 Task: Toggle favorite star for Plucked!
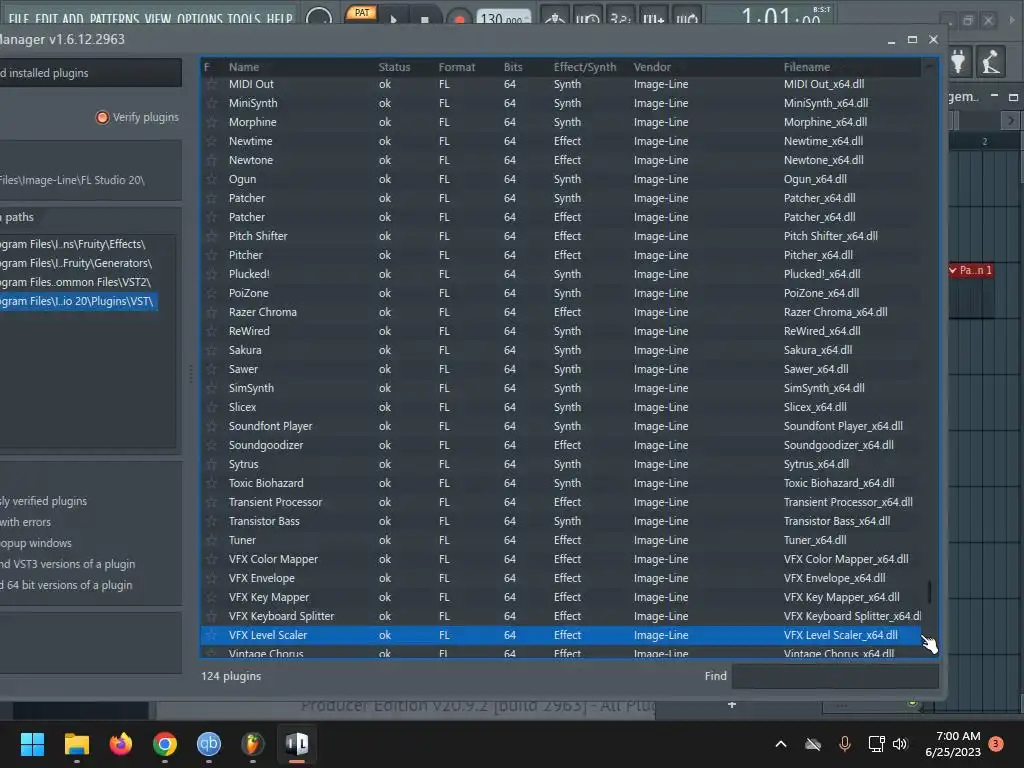[211, 274]
